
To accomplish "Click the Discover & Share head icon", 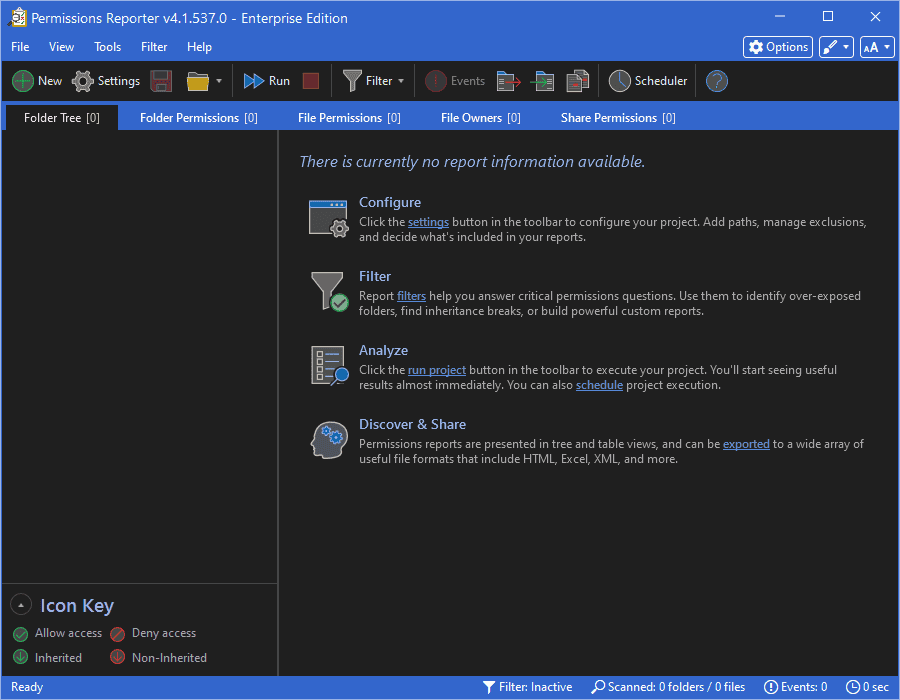I will click(x=329, y=440).
